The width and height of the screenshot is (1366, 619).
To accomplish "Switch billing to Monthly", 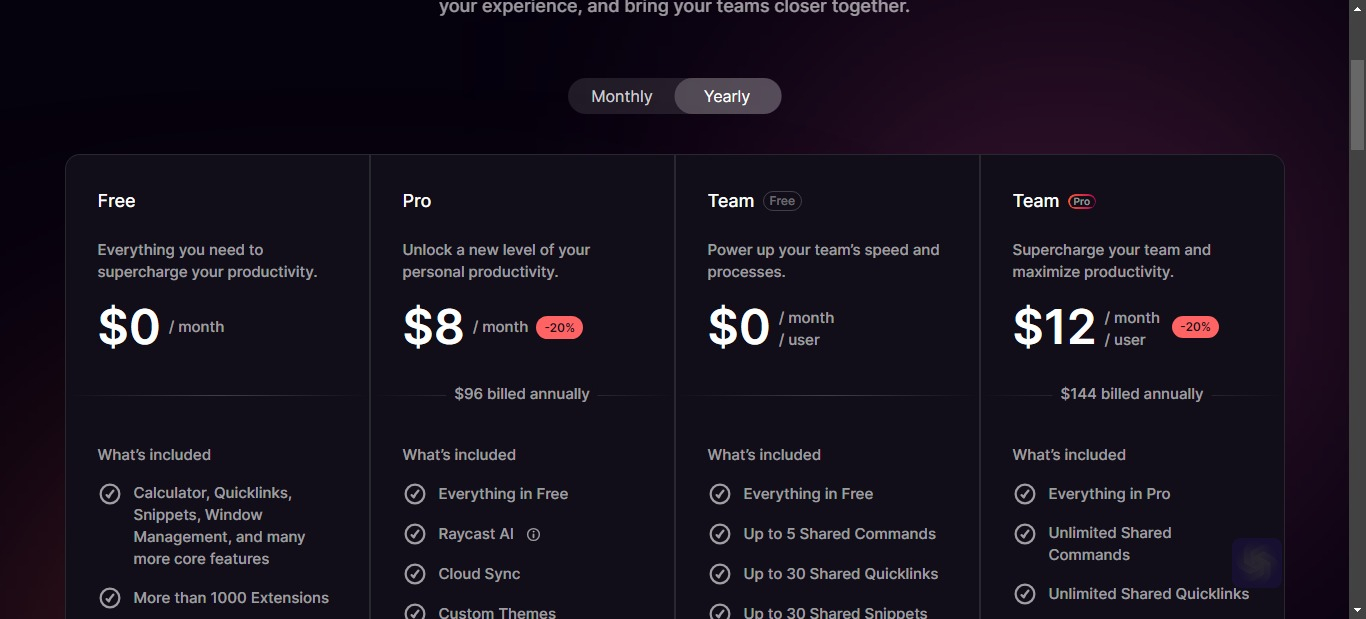I will [x=622, y=96].
